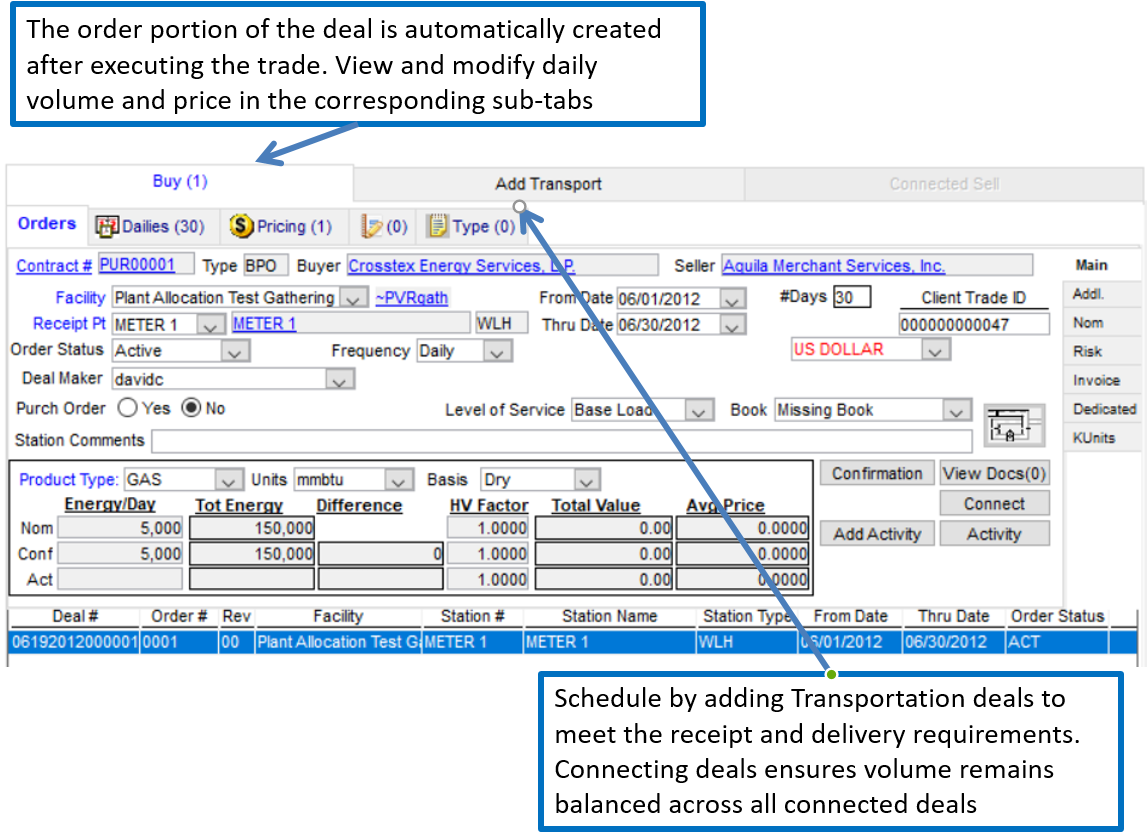Open the Pricing (1) dollar icon tab

(281, 227)
